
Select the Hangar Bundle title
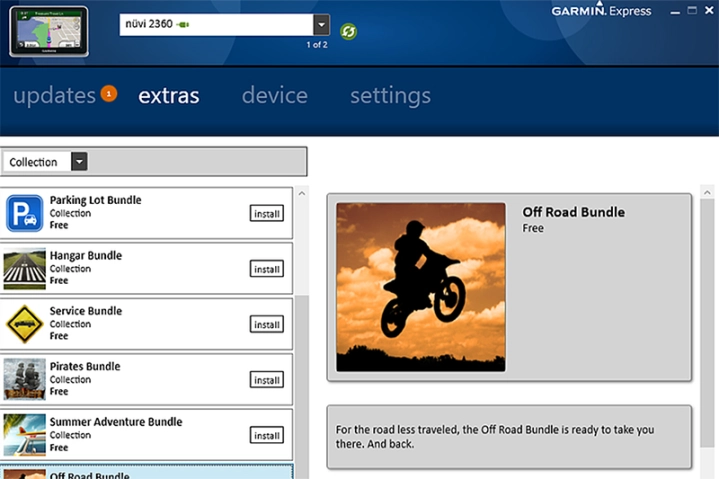[x=86, y=256]
